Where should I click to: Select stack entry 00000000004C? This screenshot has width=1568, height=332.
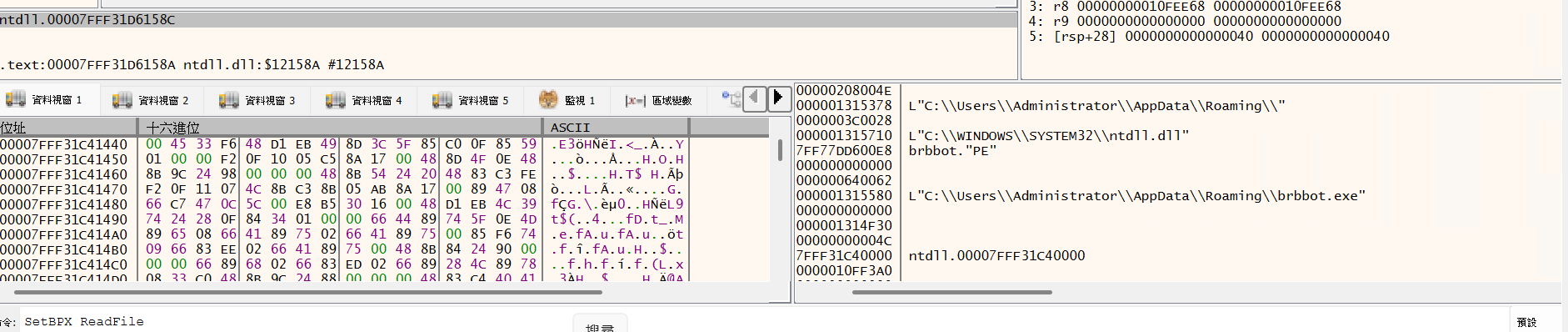point(844,241)
